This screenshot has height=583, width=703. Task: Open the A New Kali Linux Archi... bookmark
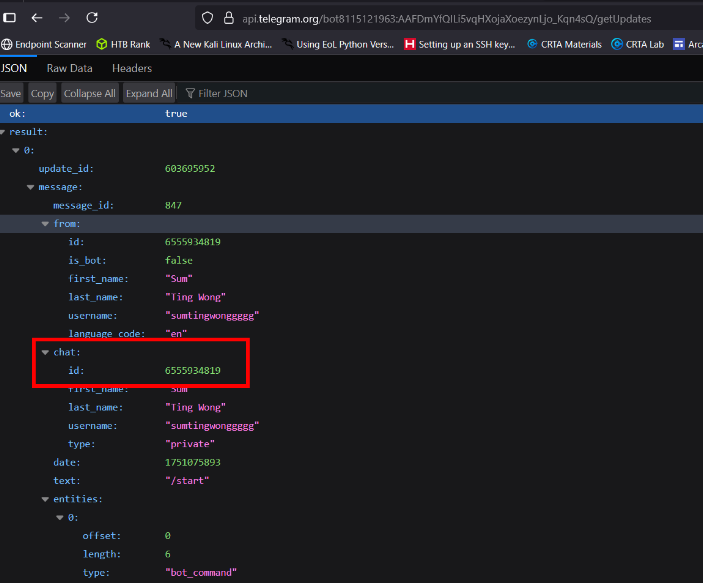coord(216,44)
